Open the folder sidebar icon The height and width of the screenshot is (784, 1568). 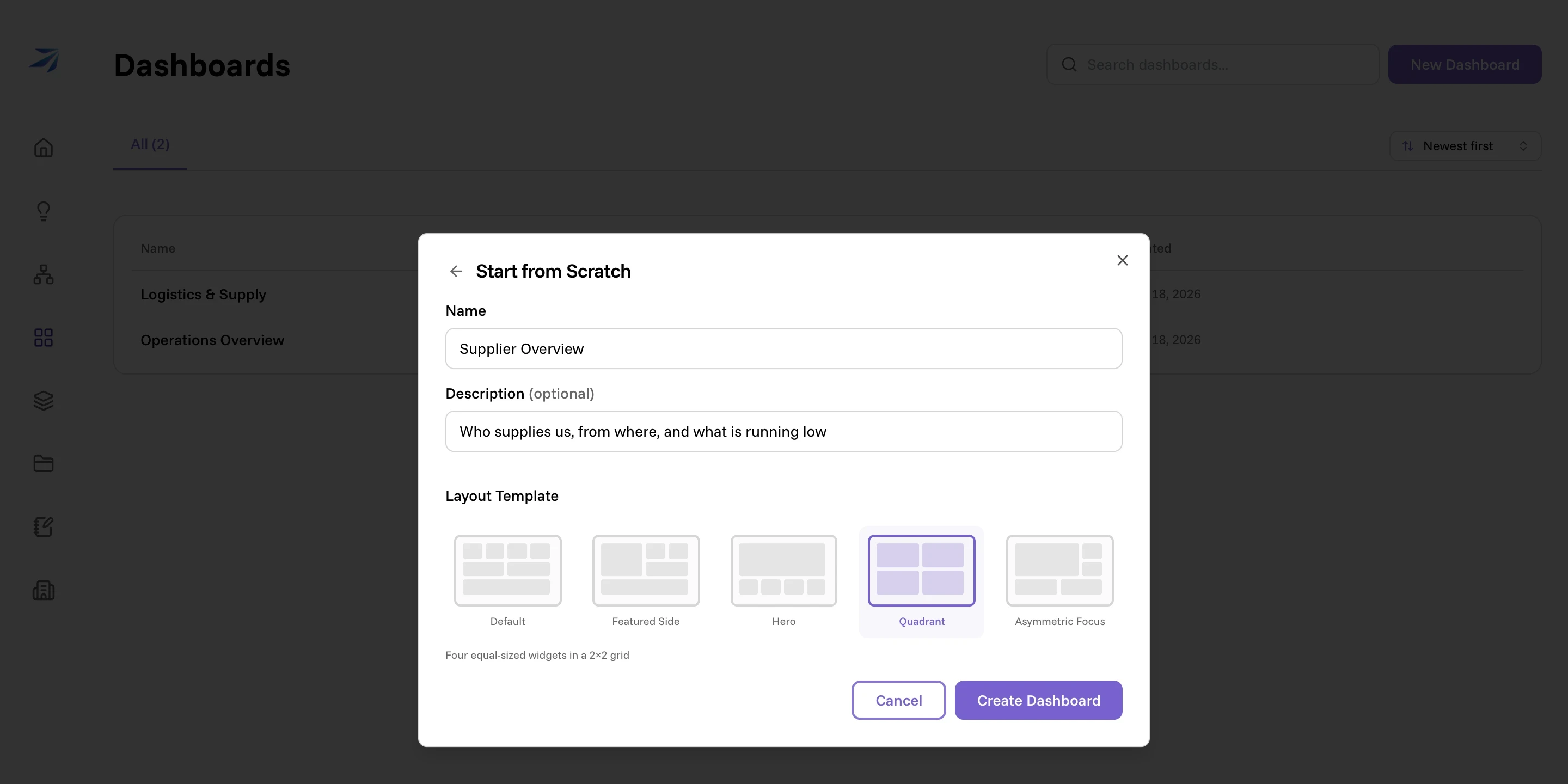pos(43,464)
